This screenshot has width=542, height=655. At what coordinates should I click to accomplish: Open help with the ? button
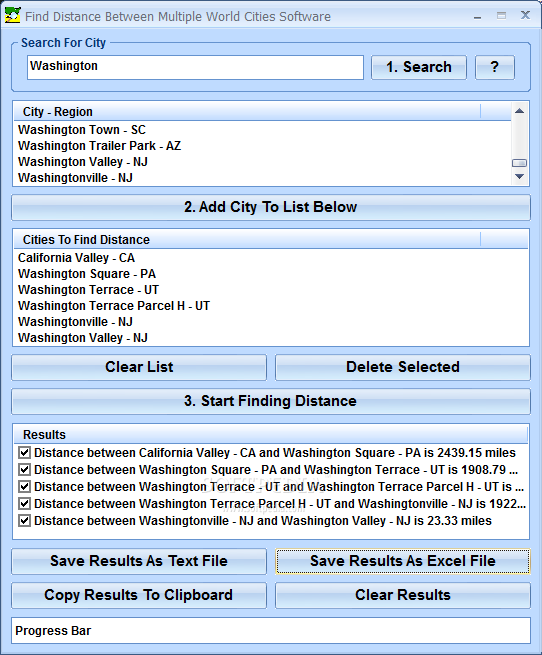495,67
